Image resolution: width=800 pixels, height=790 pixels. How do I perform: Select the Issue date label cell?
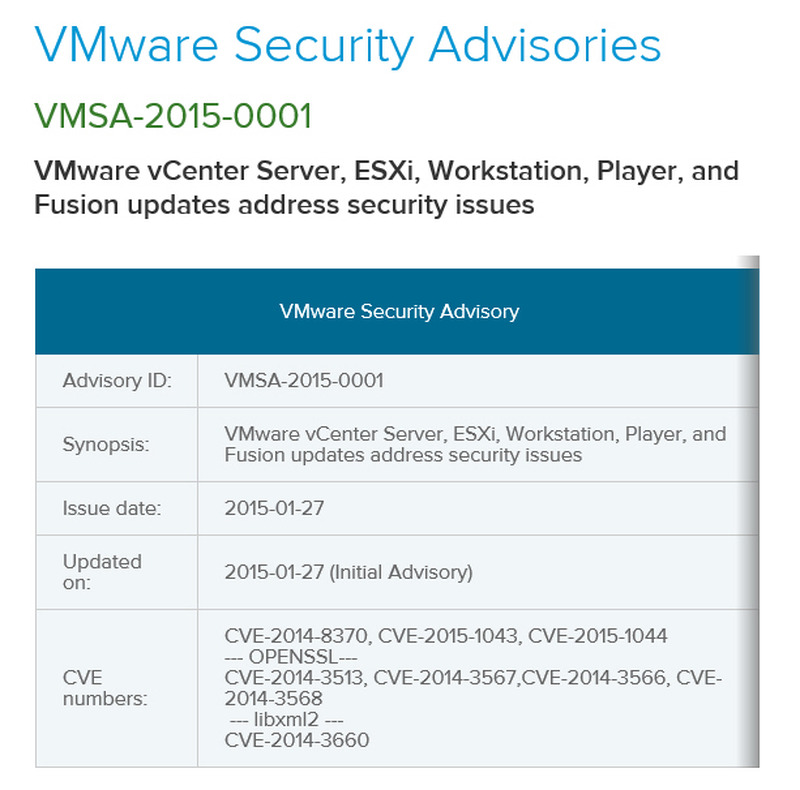[x=112, y=508]
